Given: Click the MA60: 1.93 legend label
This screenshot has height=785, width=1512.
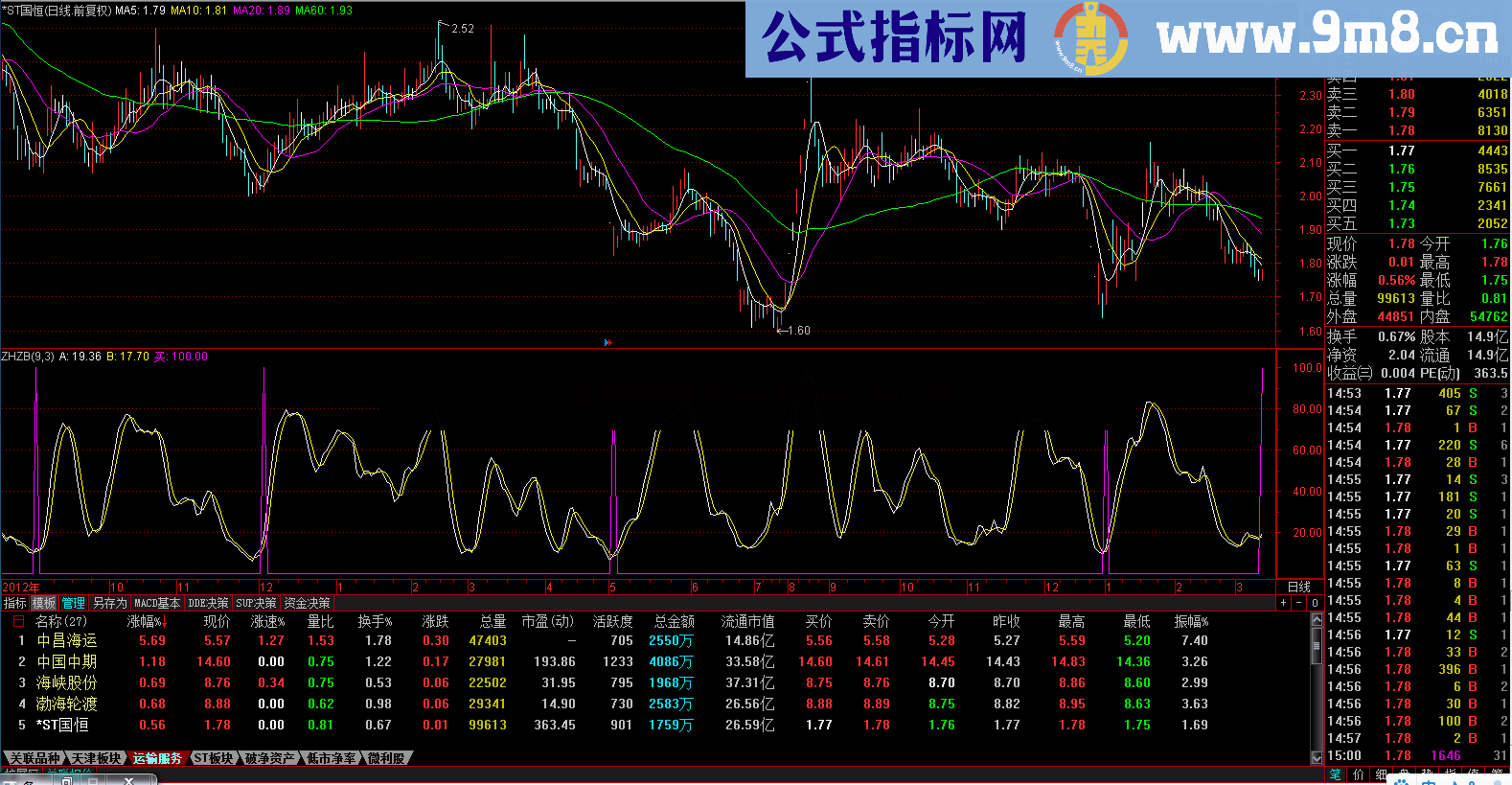Looking at the screenshot, I should (x=324, y=10).
